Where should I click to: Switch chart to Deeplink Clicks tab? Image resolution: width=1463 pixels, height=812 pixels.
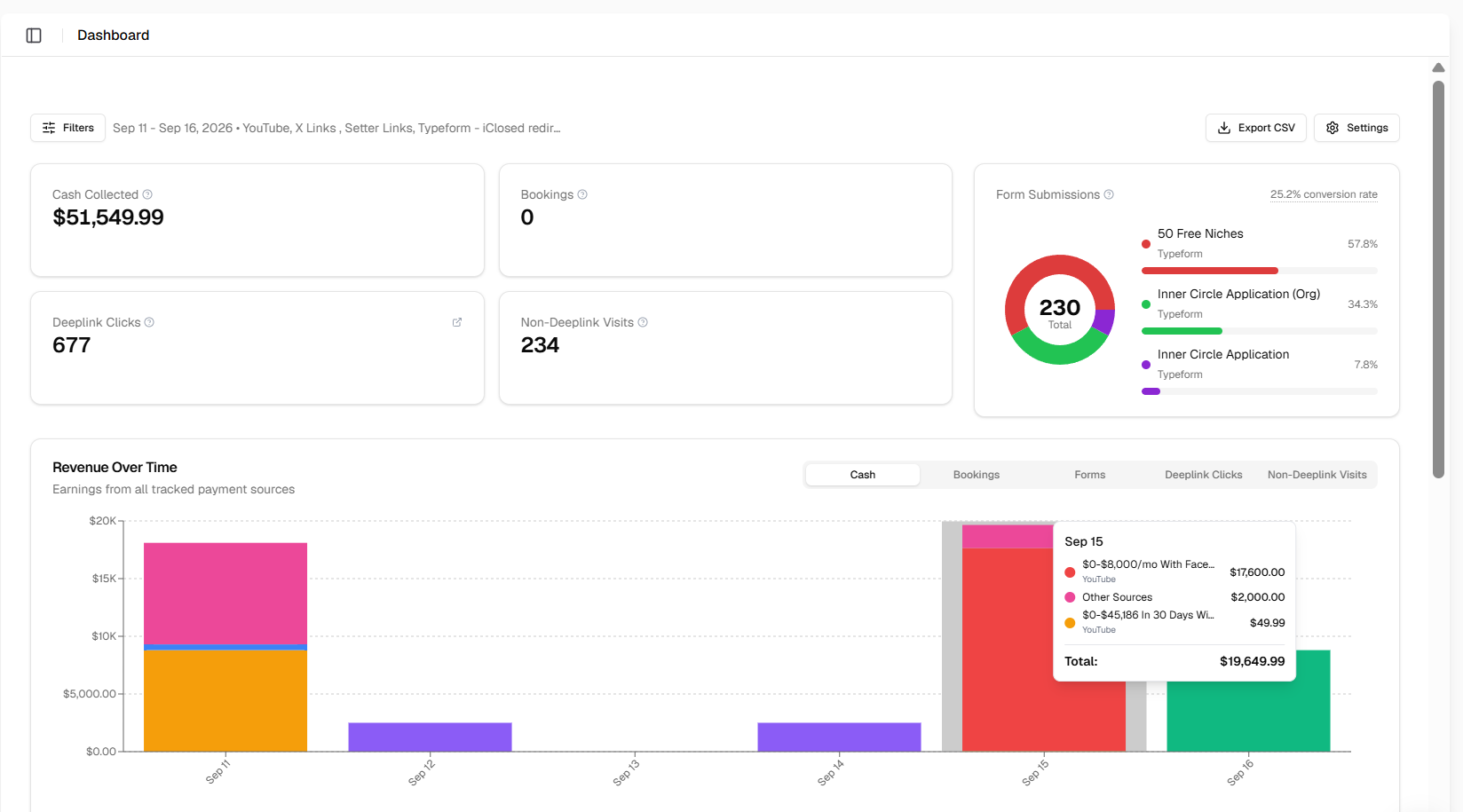[x=1204, y=475]
